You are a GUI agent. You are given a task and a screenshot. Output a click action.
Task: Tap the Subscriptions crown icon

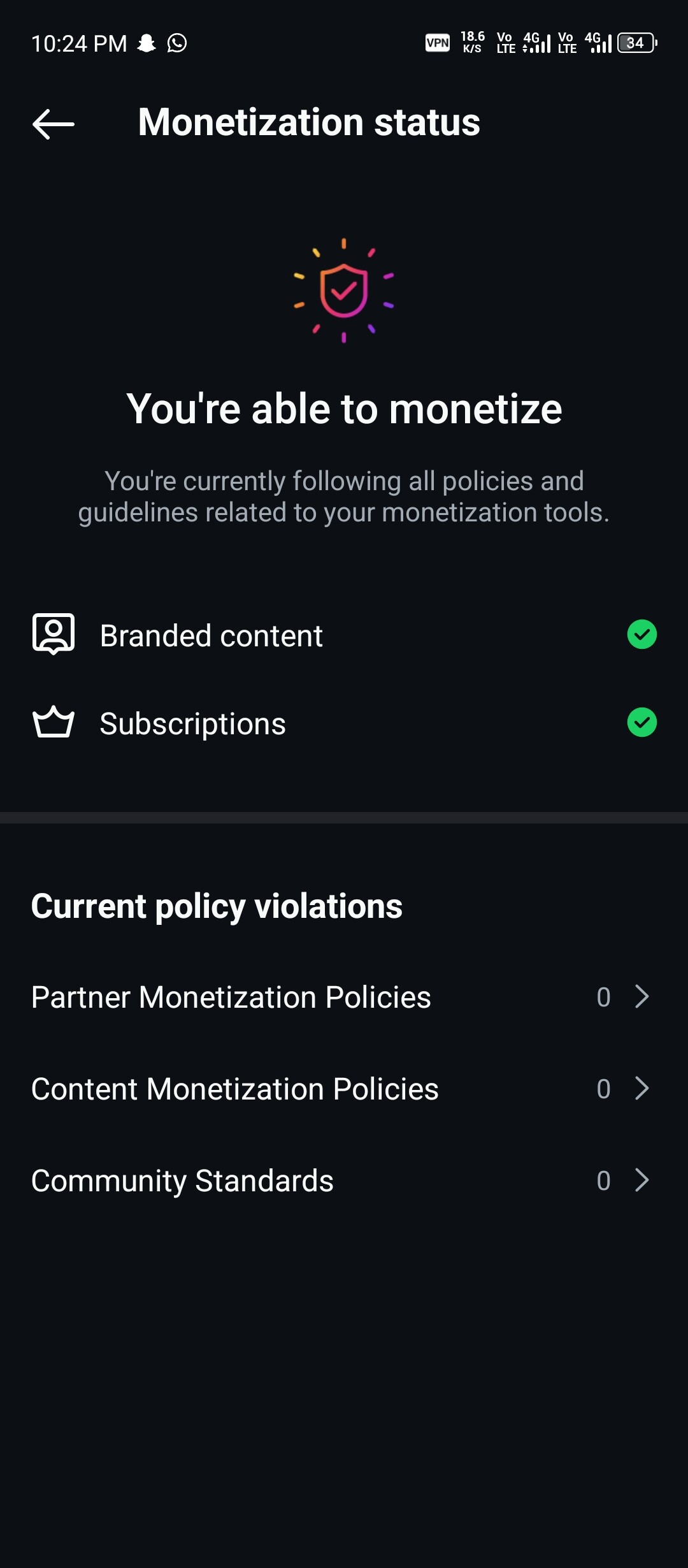coord(54,722)
